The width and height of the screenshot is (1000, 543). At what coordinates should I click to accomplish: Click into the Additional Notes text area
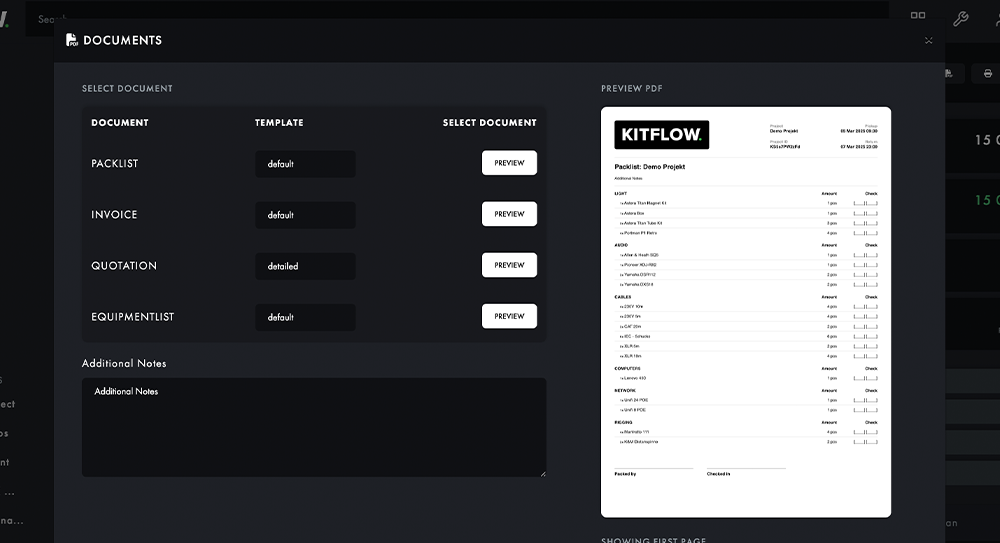[314, 427]
